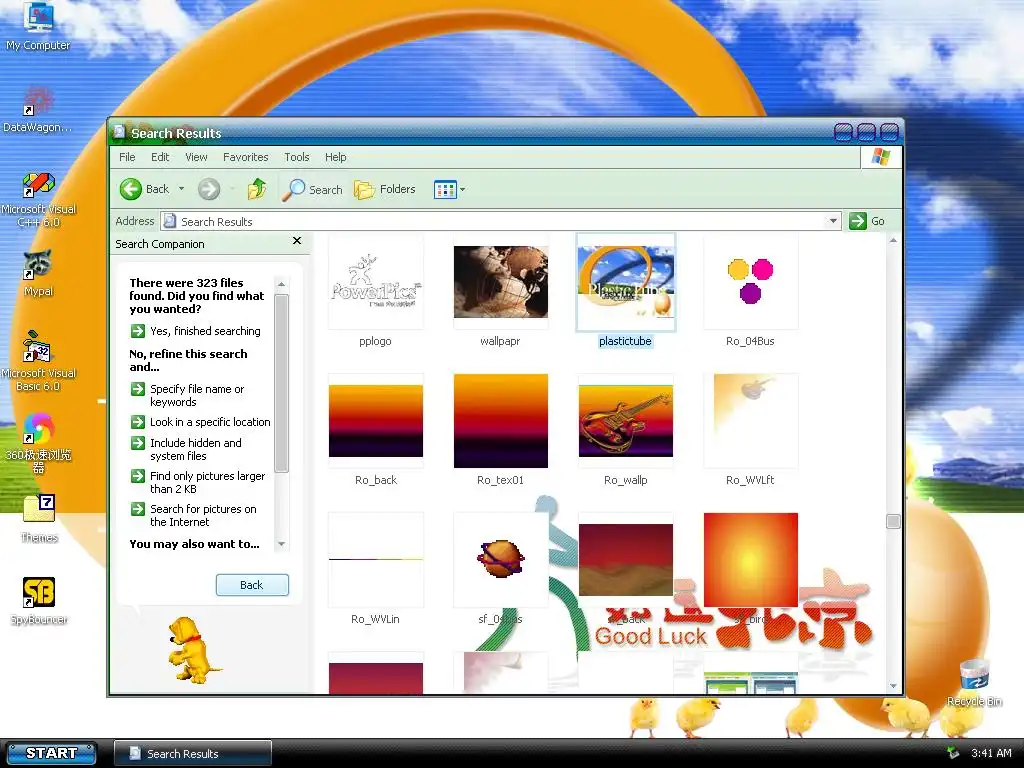Select the Ro_tex01 thumbnail

point(501,421)
